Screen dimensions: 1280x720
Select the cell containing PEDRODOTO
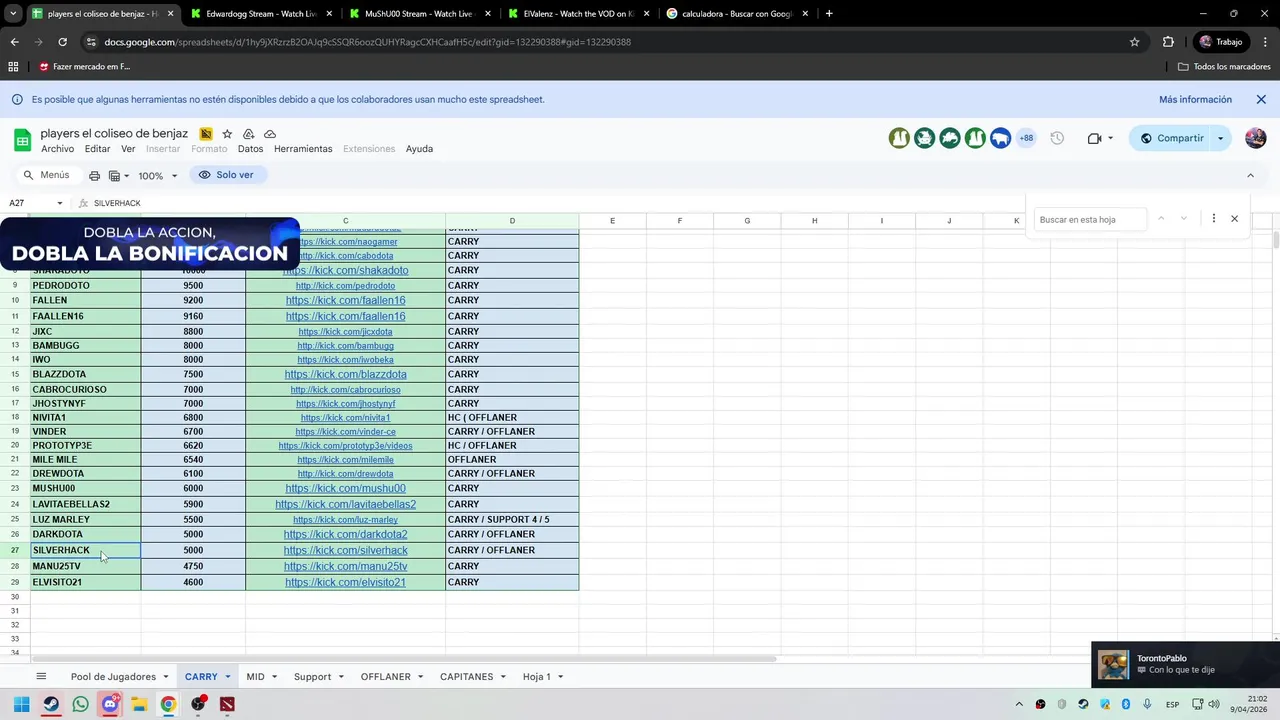(85, 285)
